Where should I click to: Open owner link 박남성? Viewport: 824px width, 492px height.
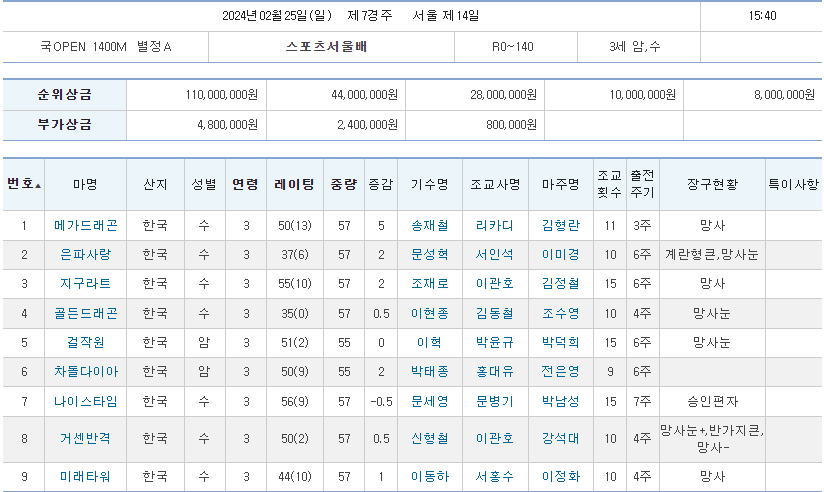click(x=561, y=402)
